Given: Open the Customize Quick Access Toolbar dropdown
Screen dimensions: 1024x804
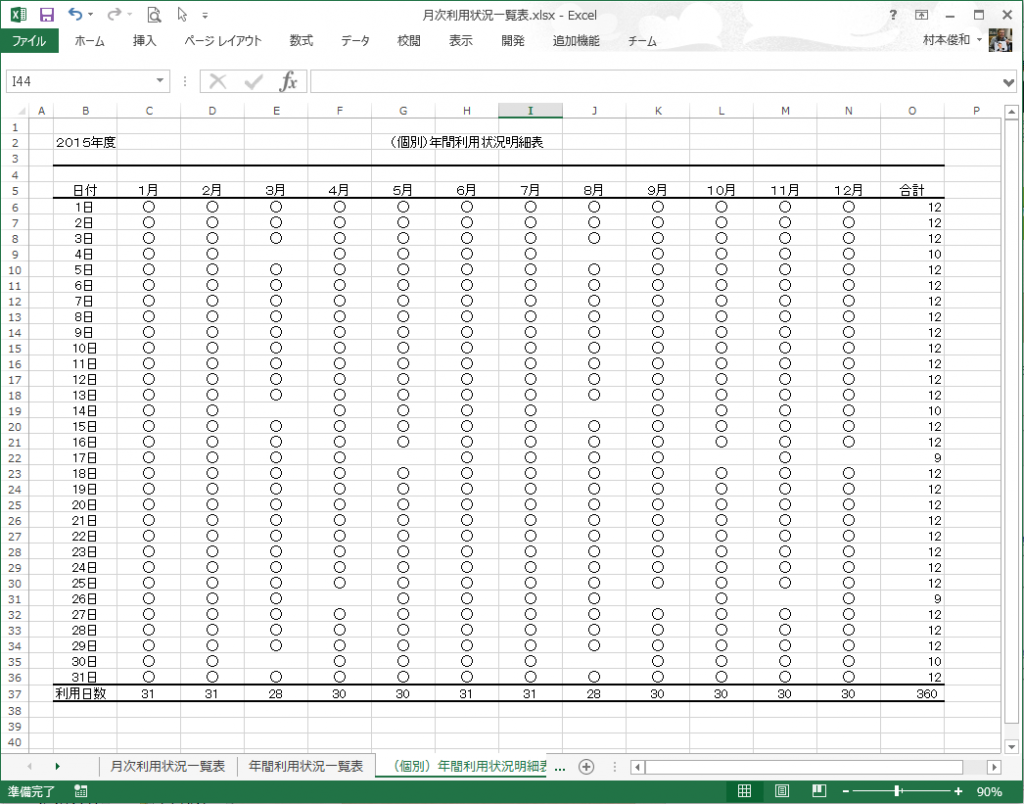Looking at the screenshot, I should (x=205, y=16).
